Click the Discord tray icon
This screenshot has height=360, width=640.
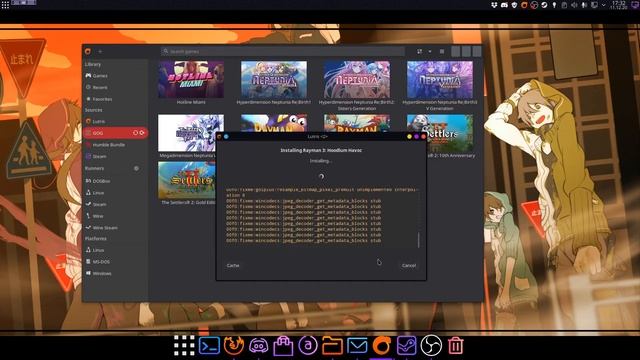[504, 5]
